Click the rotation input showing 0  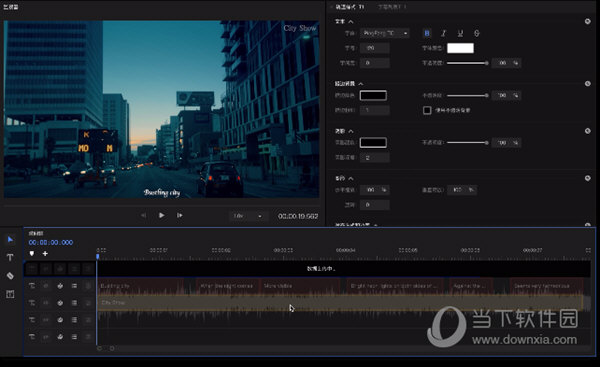pos(375,205)
